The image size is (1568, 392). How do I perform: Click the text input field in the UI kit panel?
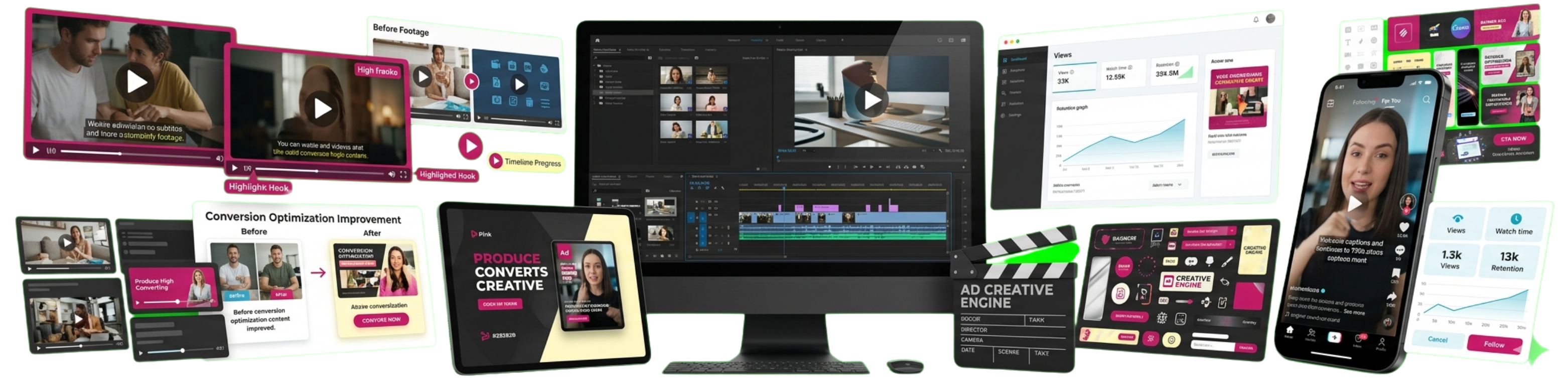point(1213,345)
